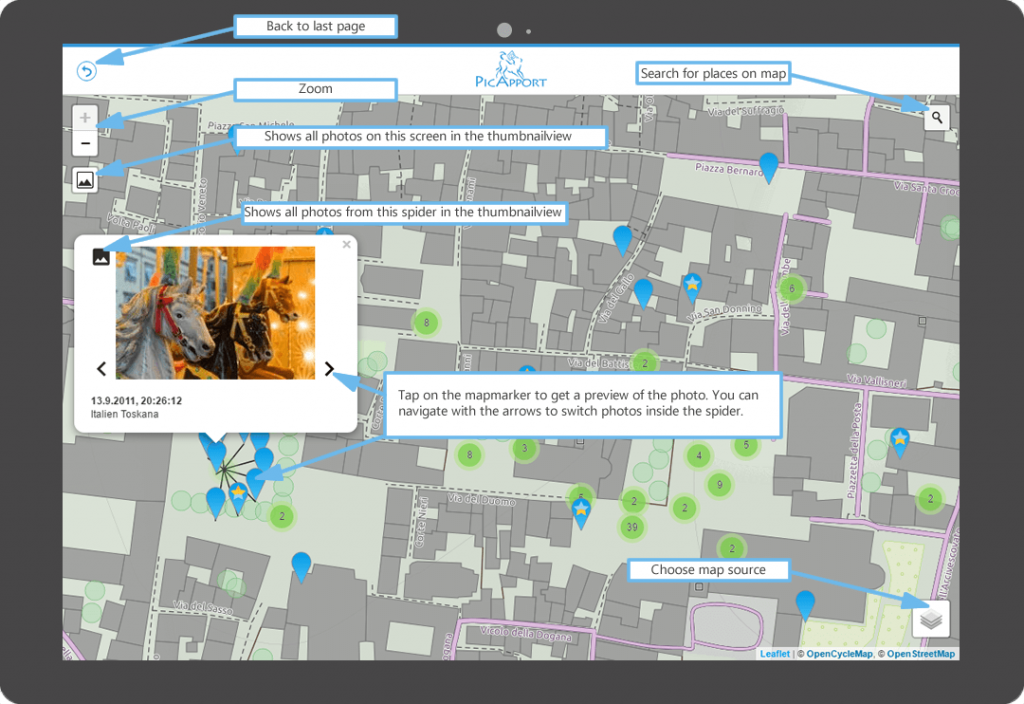The height and width of the screenshot is (704, 1024).
Task: Click the carousel horse photo preview
Action: tap(215, 313)
